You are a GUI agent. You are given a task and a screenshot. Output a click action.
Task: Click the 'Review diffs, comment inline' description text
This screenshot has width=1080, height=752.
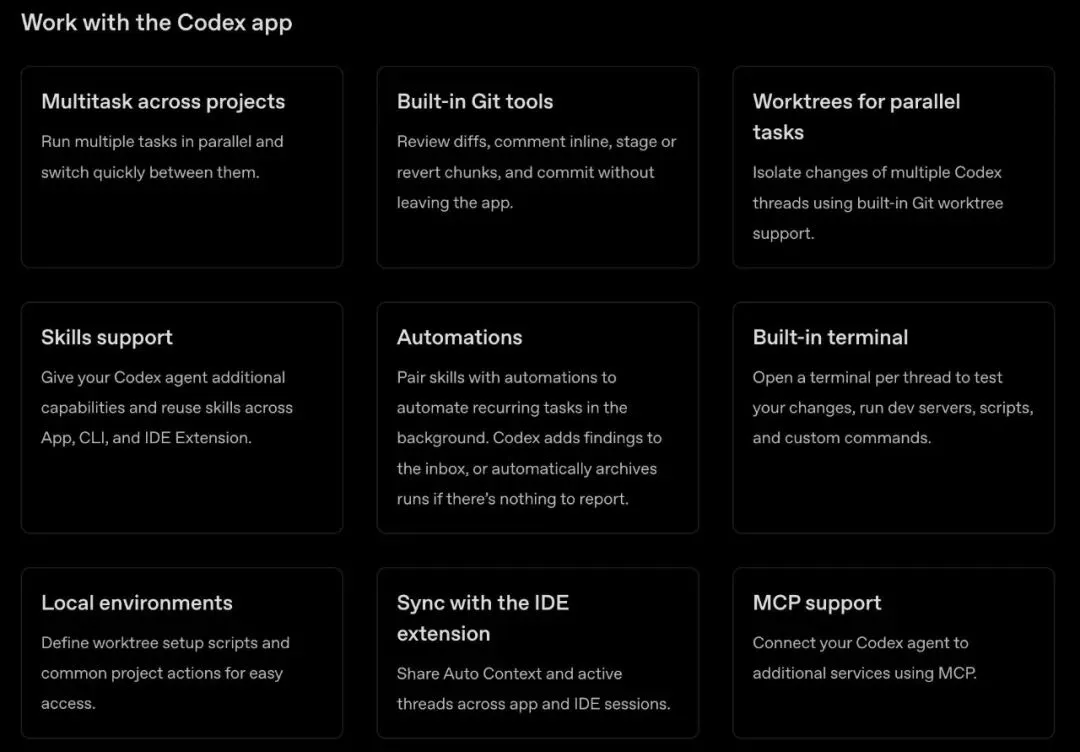click(x=536, y=172)
